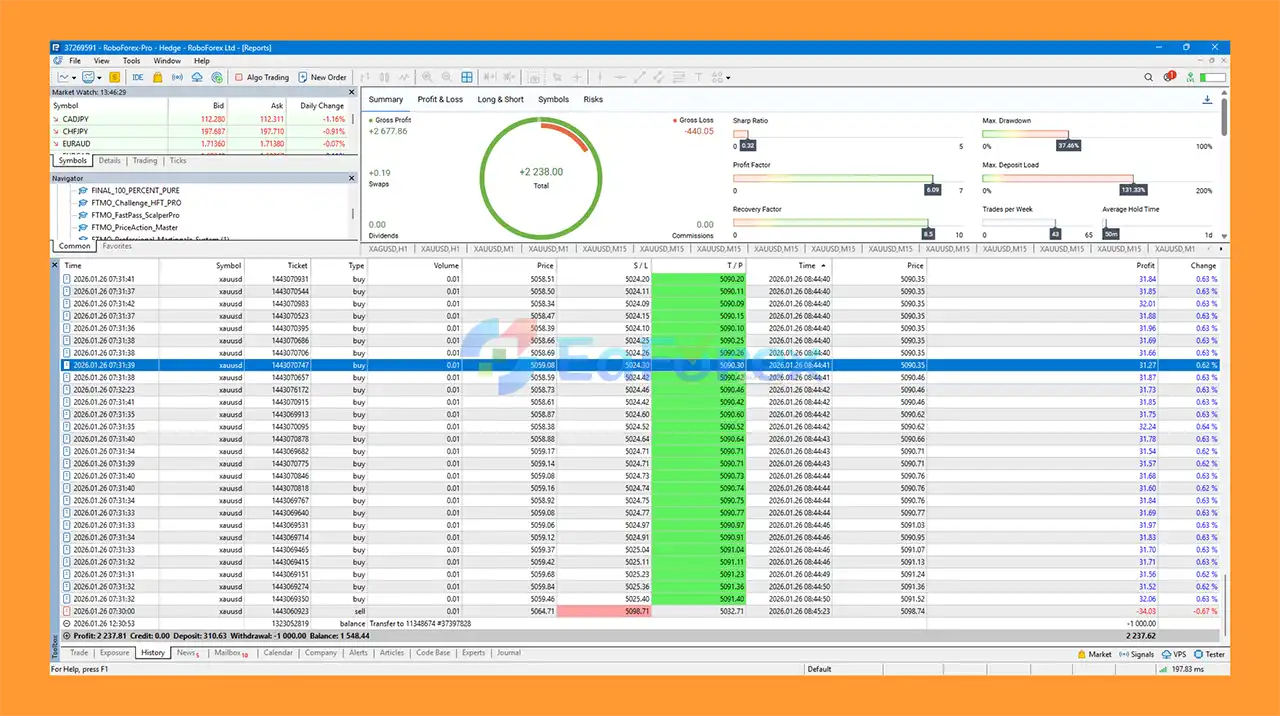Click the New Order button
This screenshot has height=716, width=1280.
point(322,77)
